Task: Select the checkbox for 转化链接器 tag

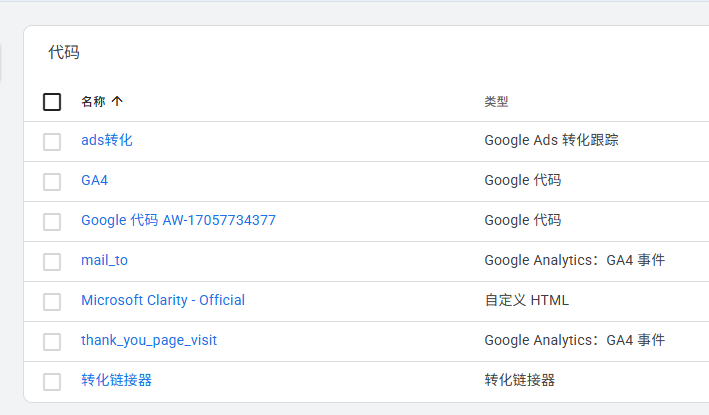Action: point(52,381)
